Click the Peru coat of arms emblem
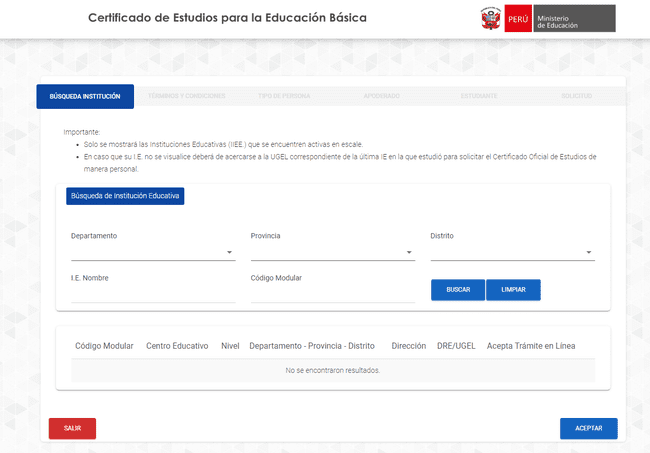 [491, 19]
